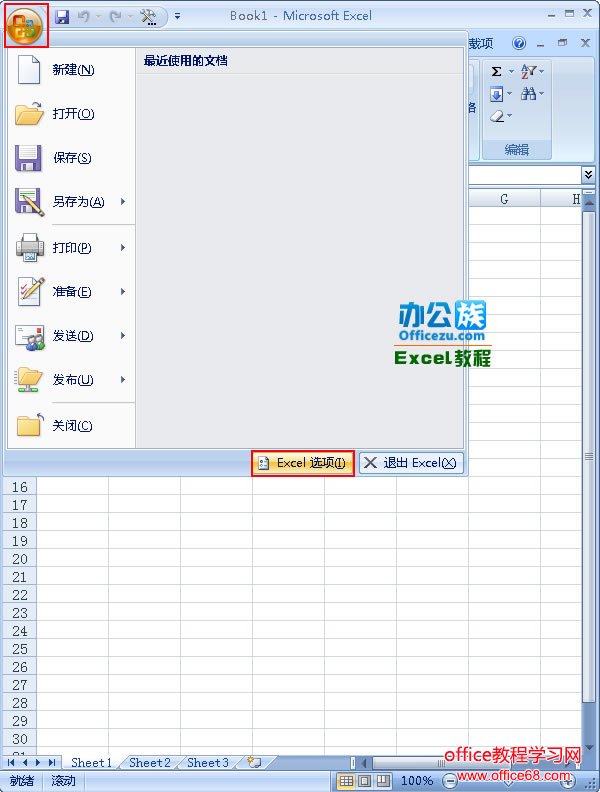
Task: Click the Sort & Filter icon
Action: click(x=528, y=71)
